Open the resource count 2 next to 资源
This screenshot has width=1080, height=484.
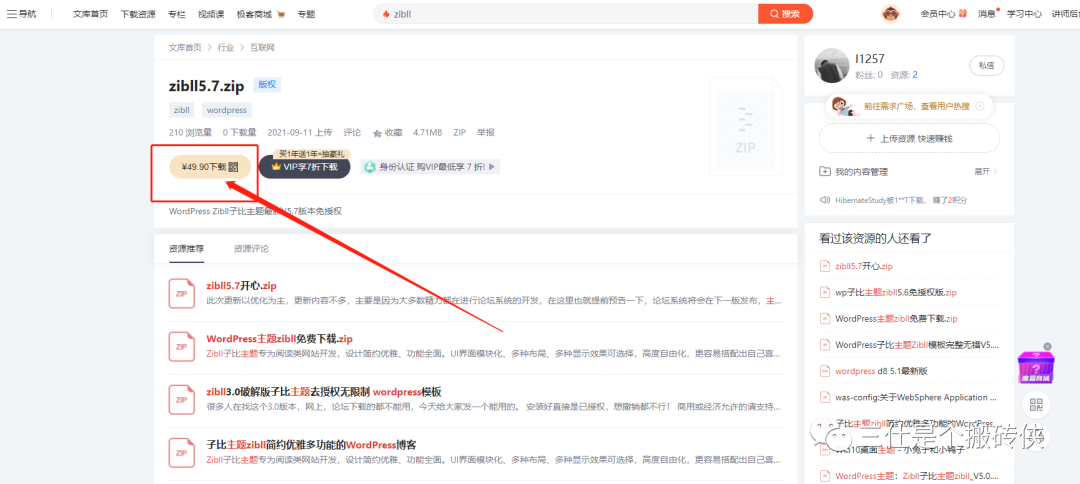click(915, 74)
